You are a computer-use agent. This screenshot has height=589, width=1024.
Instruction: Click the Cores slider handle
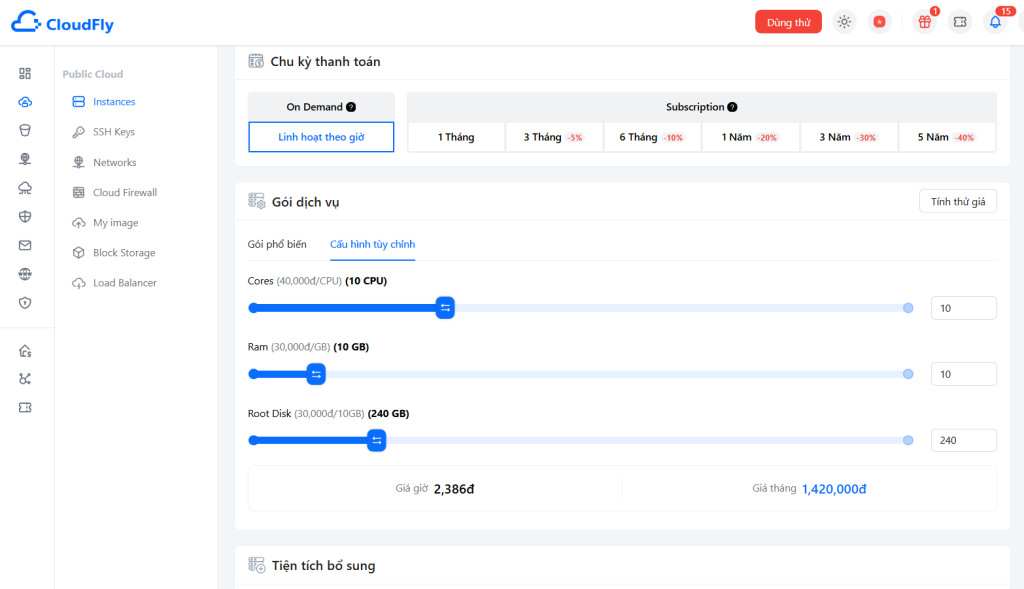(446, 308)
